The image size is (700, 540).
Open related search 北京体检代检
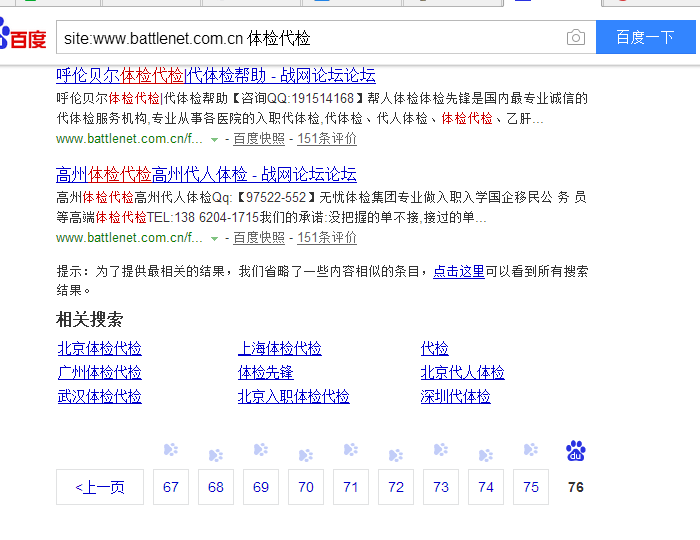click(100, 348)
